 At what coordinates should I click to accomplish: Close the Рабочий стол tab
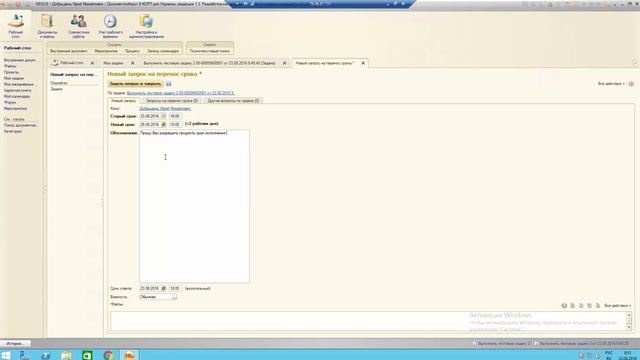click(x=92, y=63)
